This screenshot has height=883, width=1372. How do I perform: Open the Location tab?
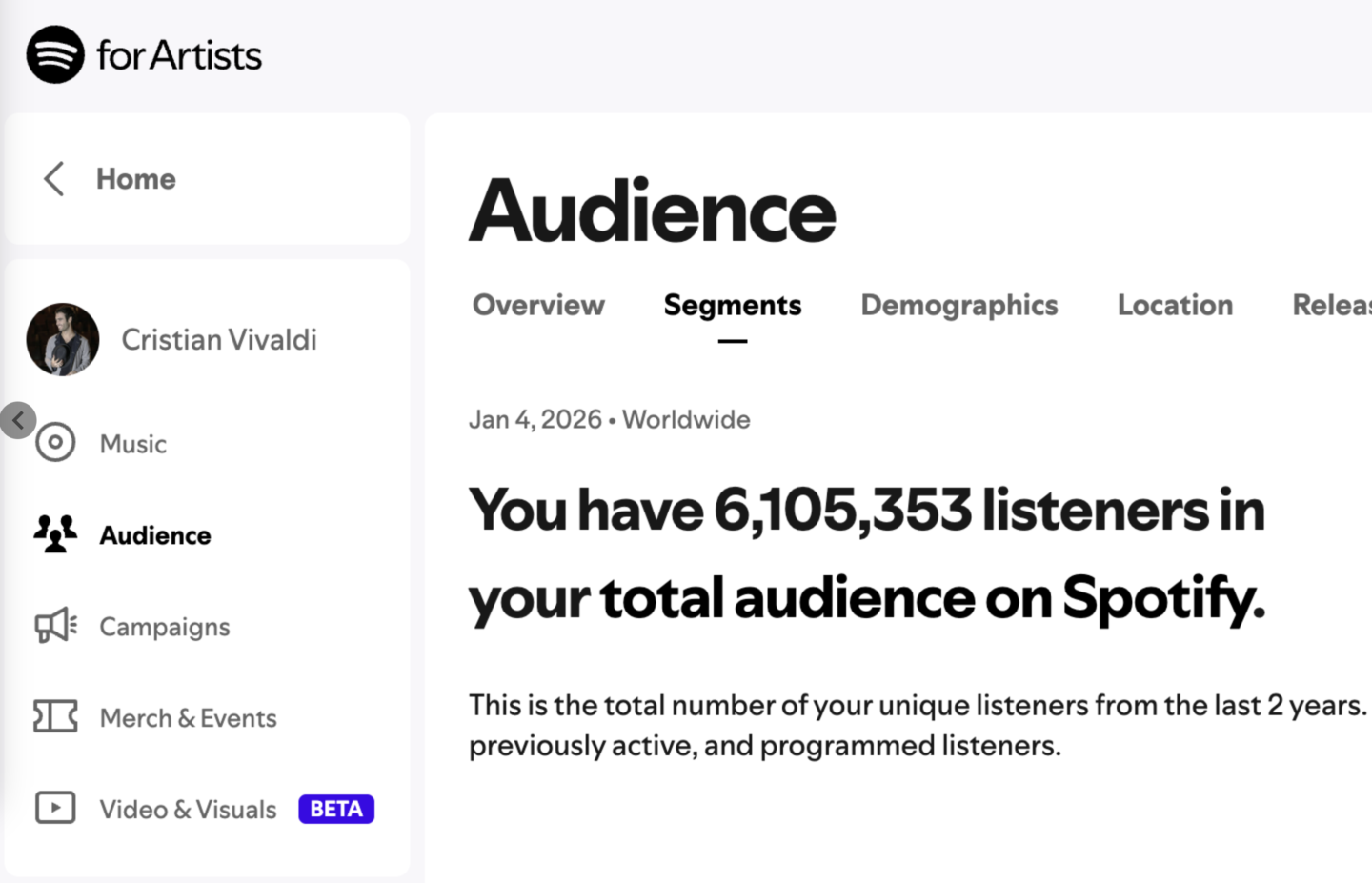point(1175,305)
